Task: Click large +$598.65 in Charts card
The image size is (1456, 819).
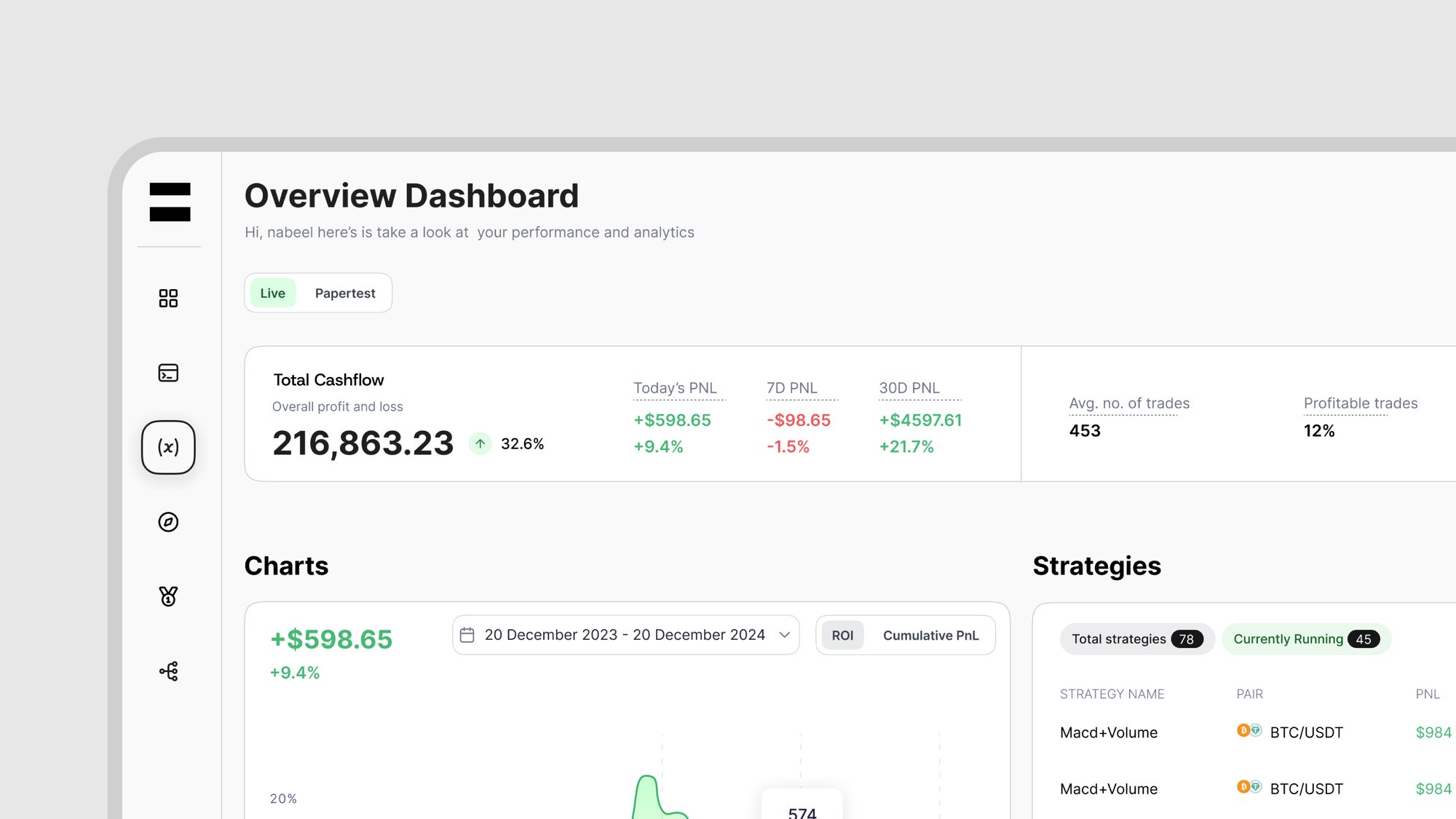Action: click(331, 639)
